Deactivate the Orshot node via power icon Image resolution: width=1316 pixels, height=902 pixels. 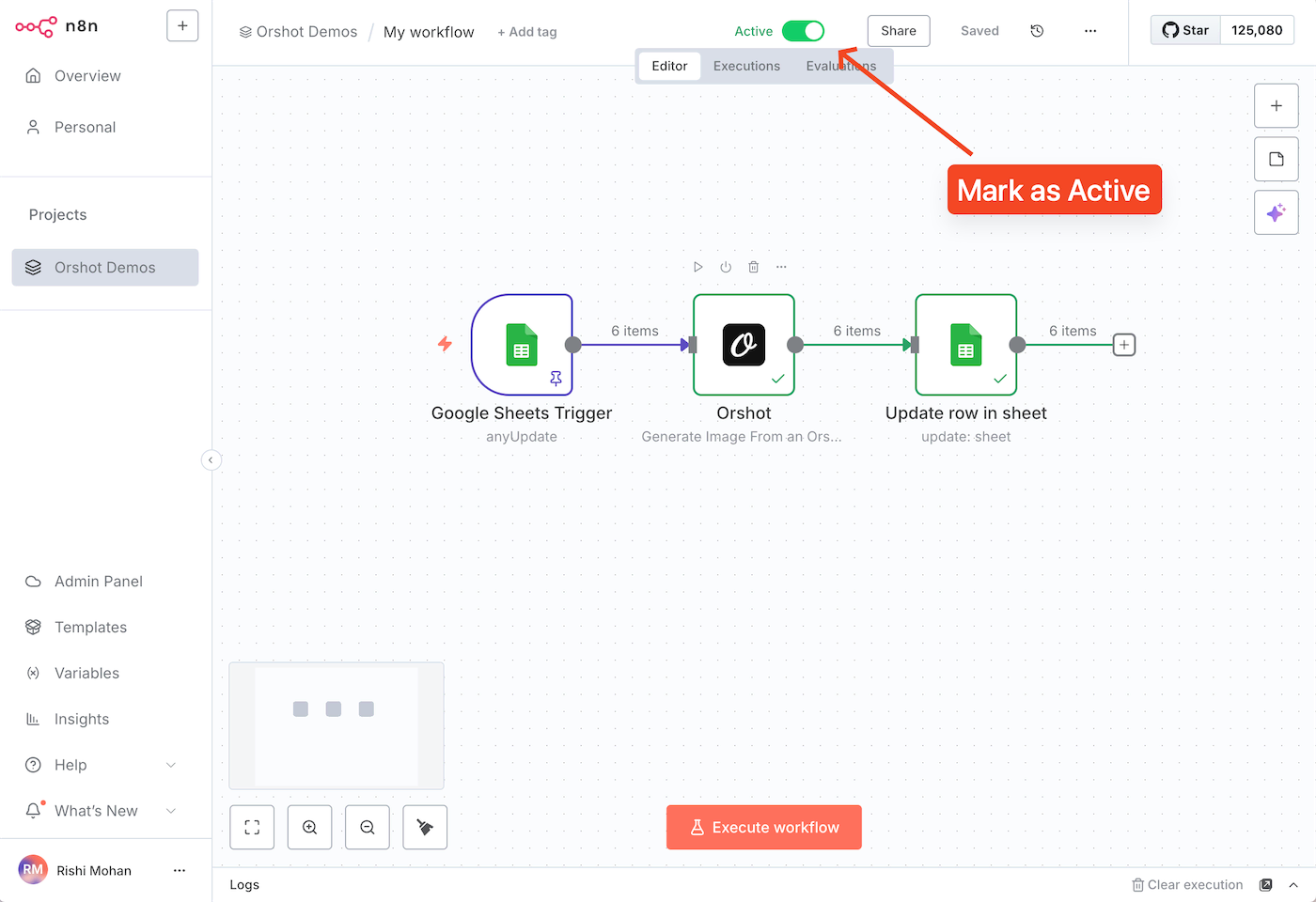tap(726, 267)
